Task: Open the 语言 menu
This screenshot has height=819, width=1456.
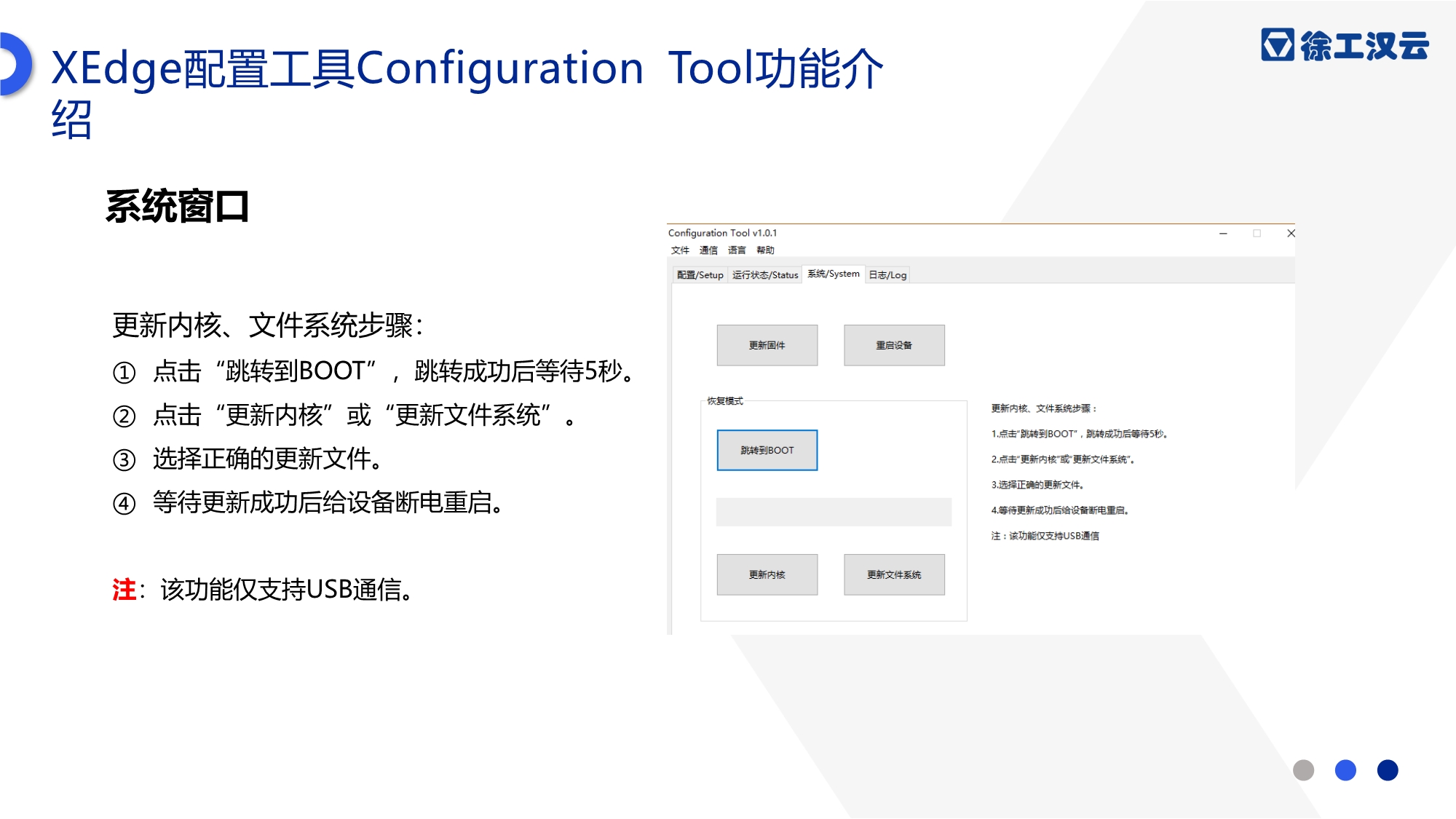Action: [x=737, y=250]
